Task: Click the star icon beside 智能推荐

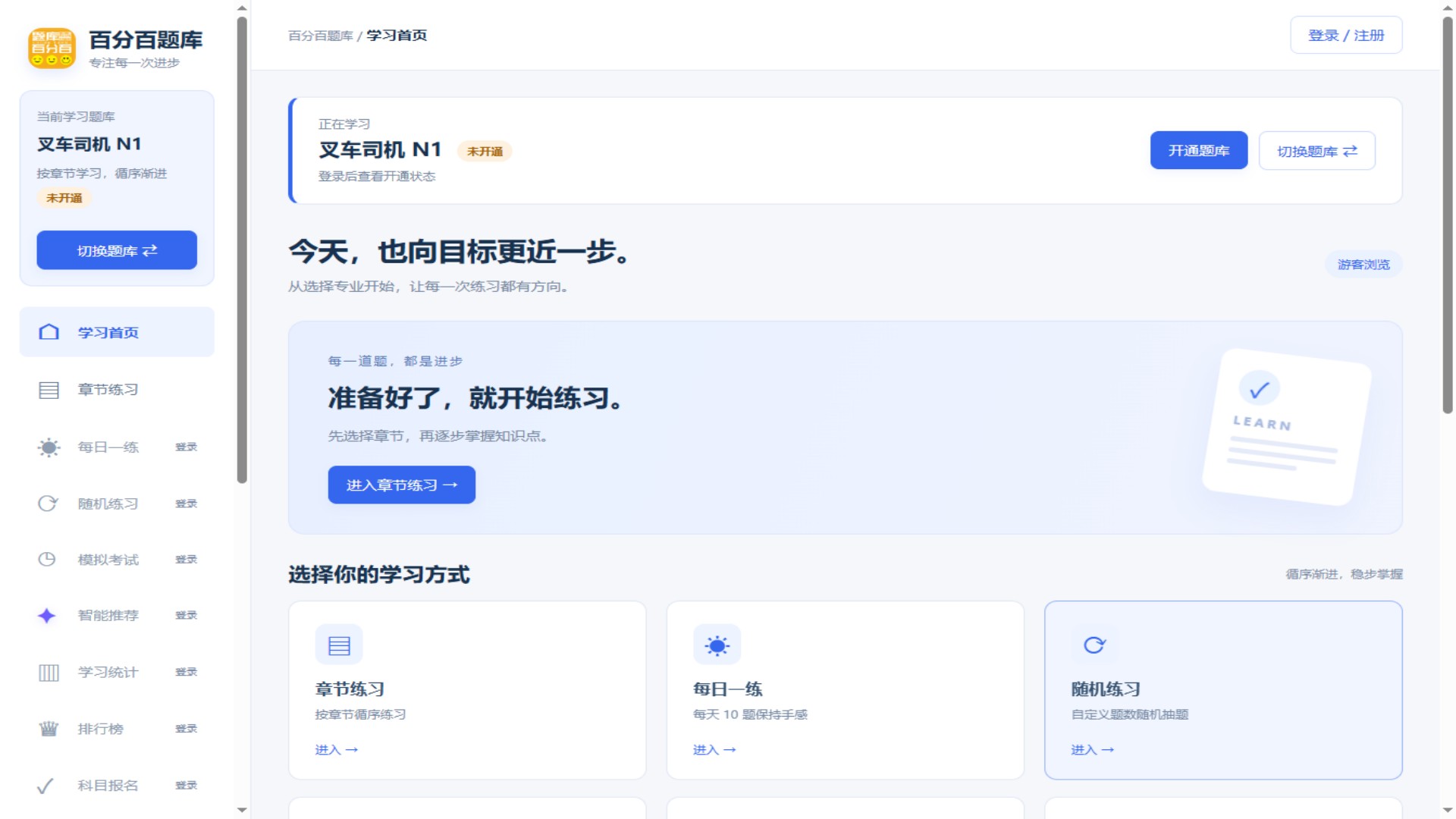Action: [47, 616]
